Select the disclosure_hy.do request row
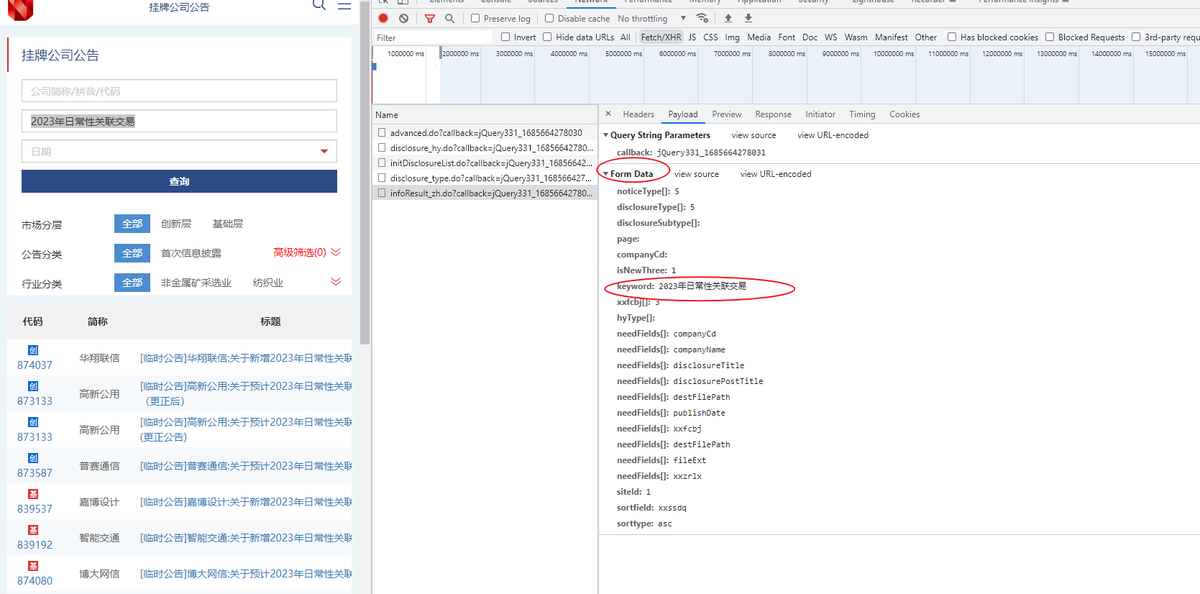 click(485, 147)
